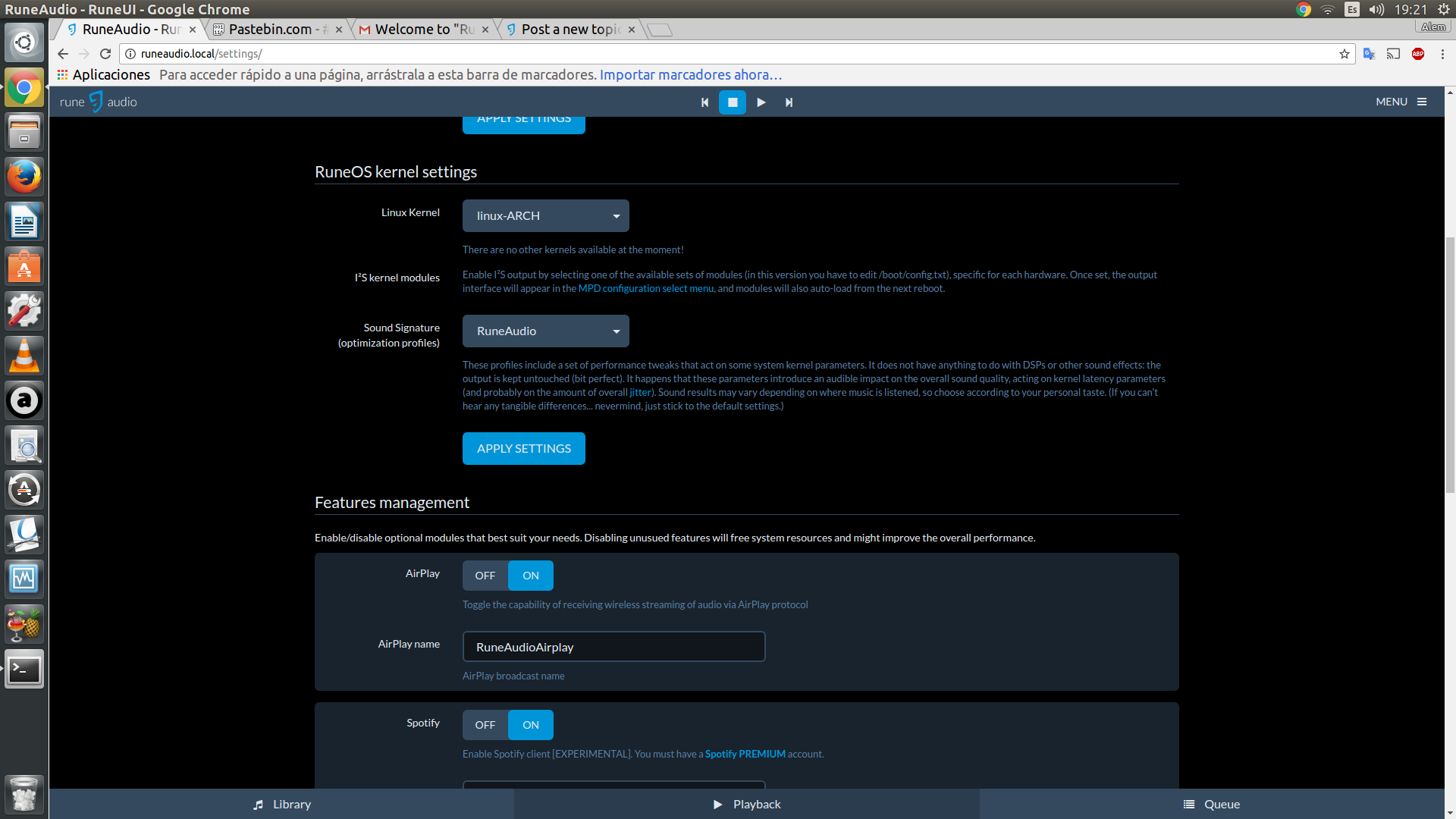Open the Aplicaciones apps shortcut
1456x819 pixels.
[104, 74]
